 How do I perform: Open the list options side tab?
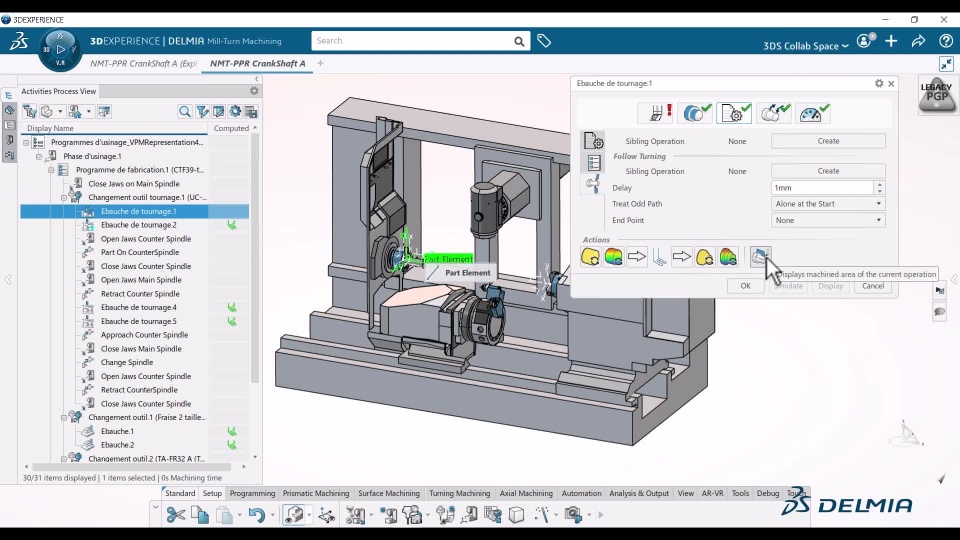[x=593, y=163]
